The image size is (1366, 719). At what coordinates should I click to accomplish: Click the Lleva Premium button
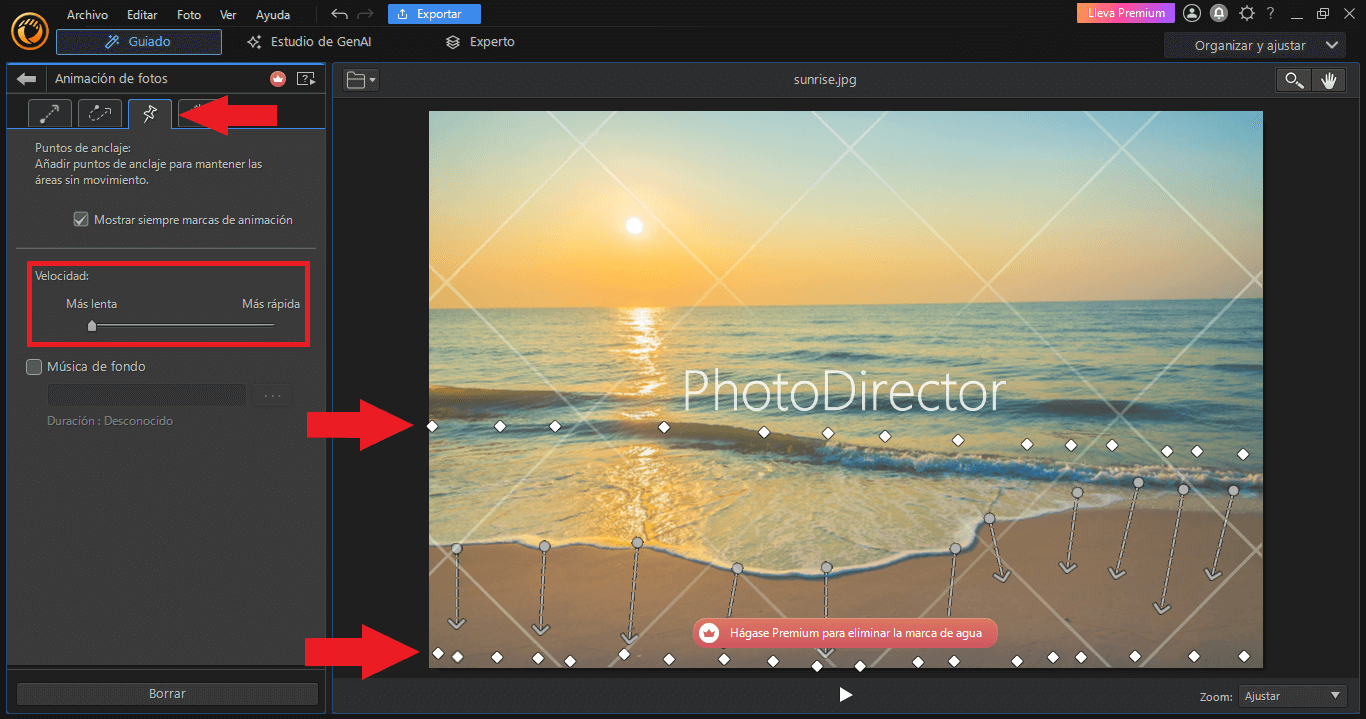[x=1126, y=13]
